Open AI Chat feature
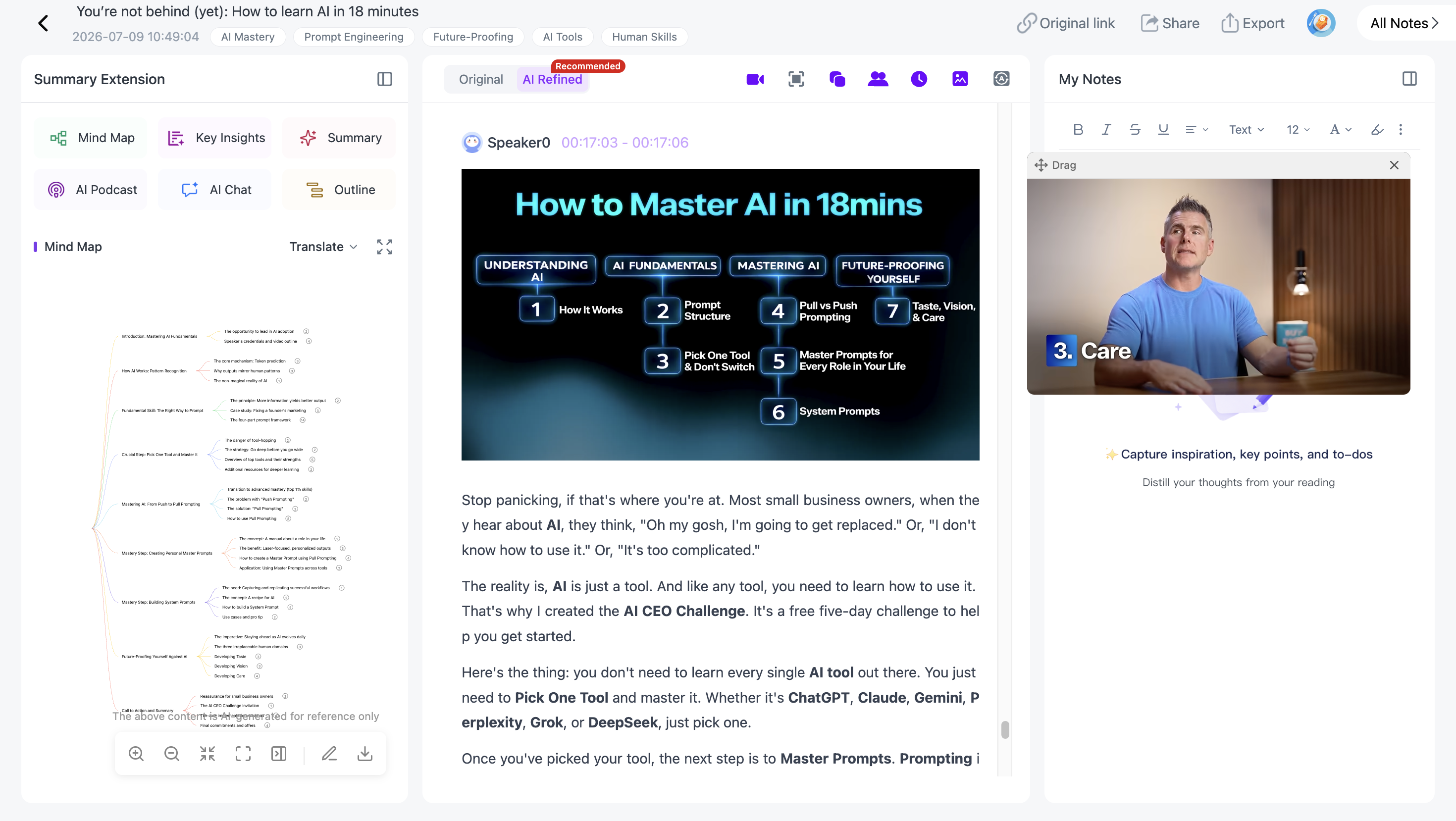This screenshot has width=1456, height=821. coord(216,190)
